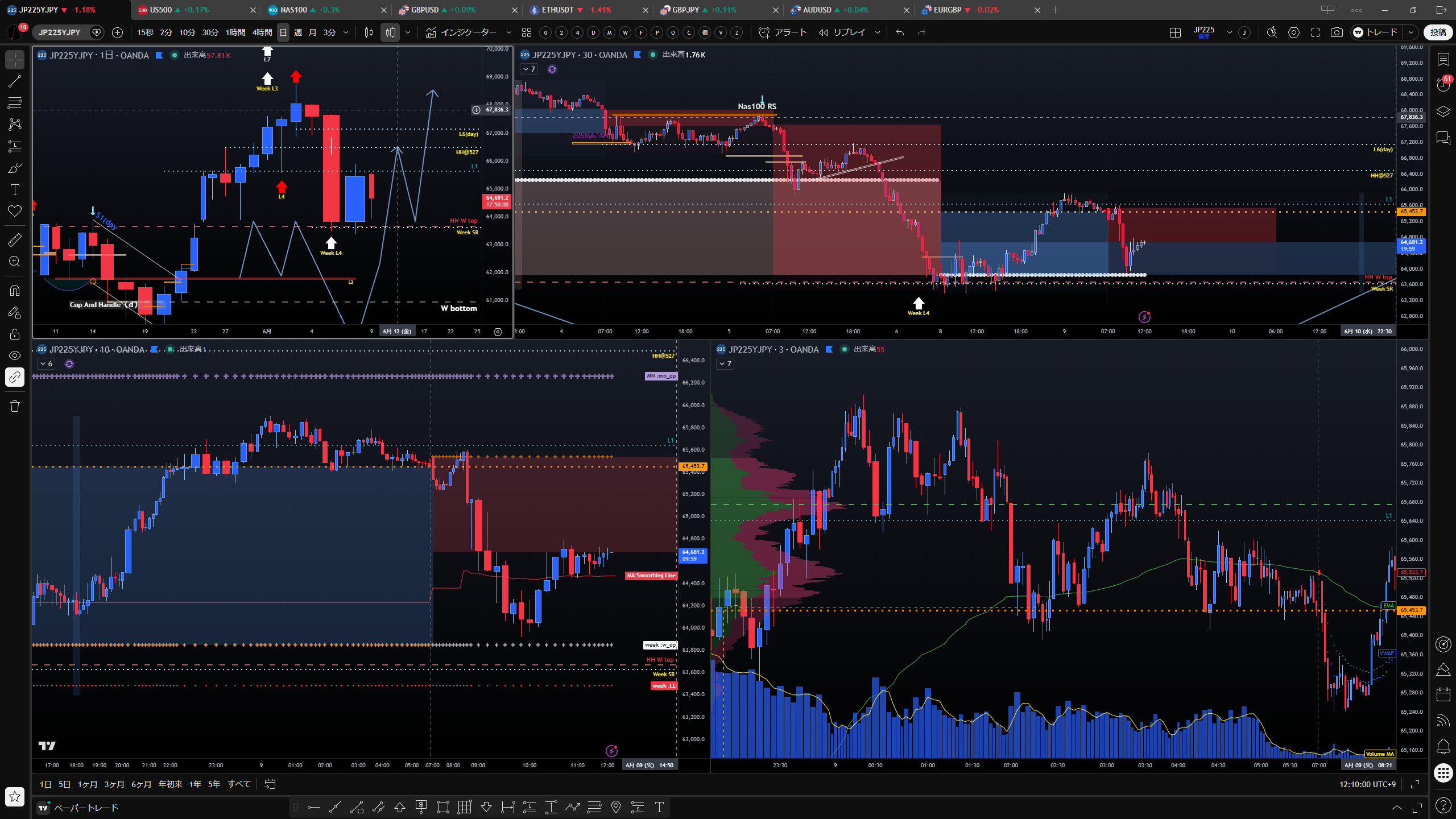Screen dimensions: 1456x819
Task: Open the notifications bell icon
Action: pos(1443,746)
